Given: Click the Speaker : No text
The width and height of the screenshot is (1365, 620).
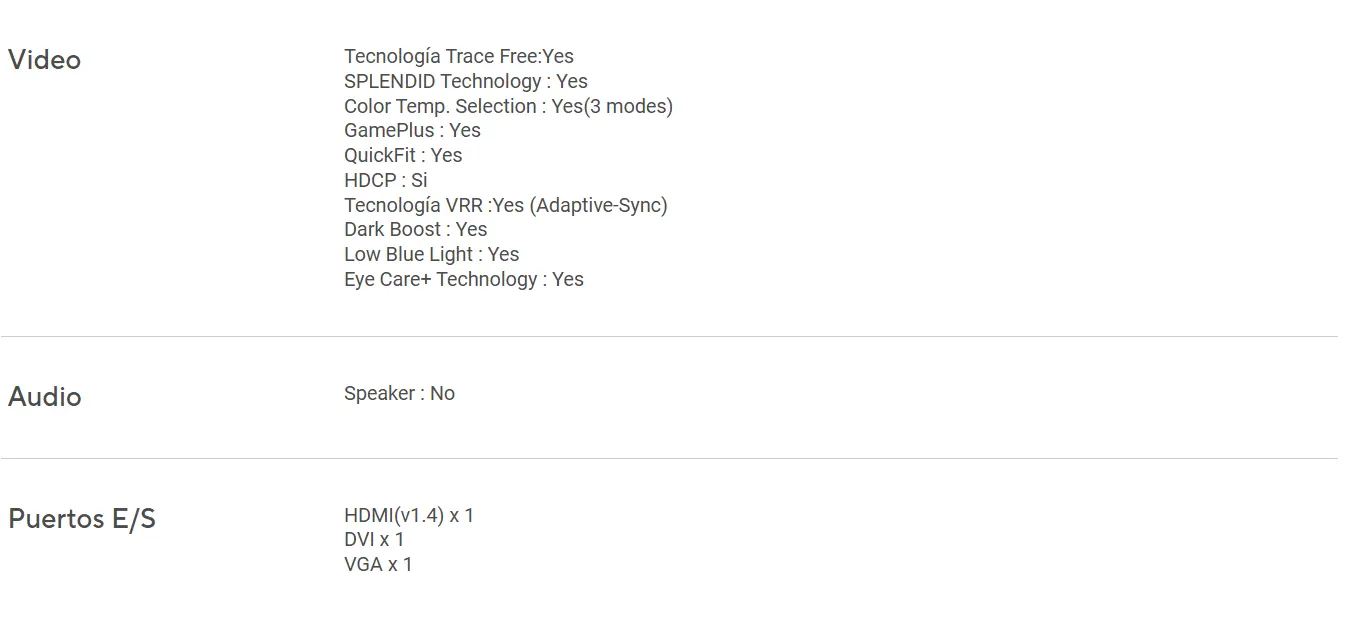Looking at the screenshot, I should [399, 394].
